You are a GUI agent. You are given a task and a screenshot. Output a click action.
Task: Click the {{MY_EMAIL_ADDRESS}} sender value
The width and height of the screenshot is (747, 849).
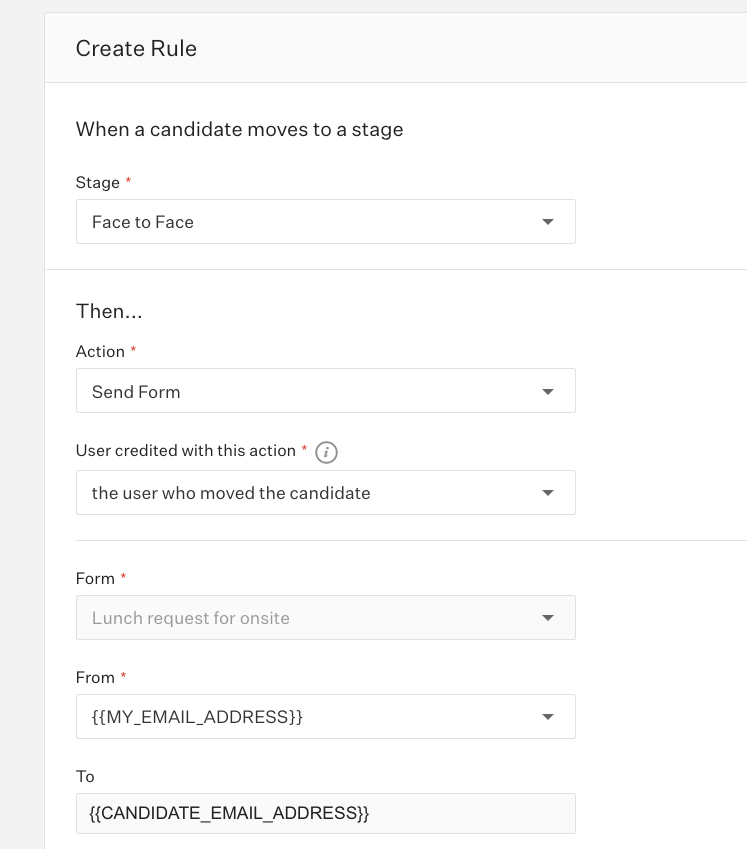pyautogui.click(x=197, y=717)
